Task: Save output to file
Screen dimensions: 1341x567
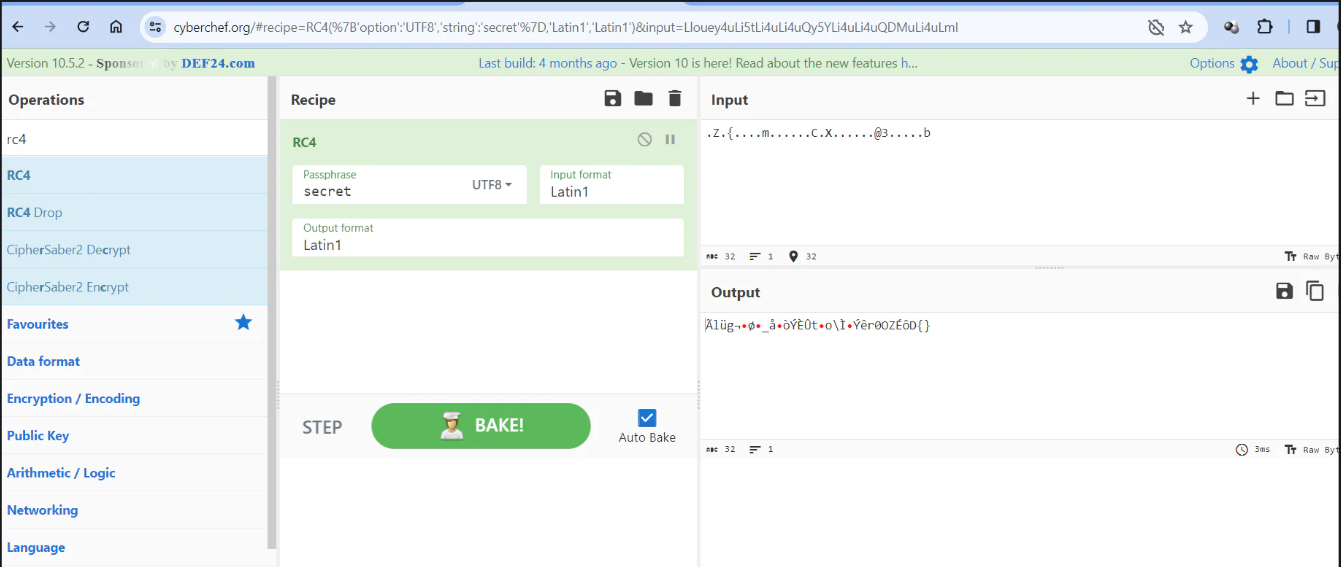Action: pyautogui.click(x=1285, y=291)
